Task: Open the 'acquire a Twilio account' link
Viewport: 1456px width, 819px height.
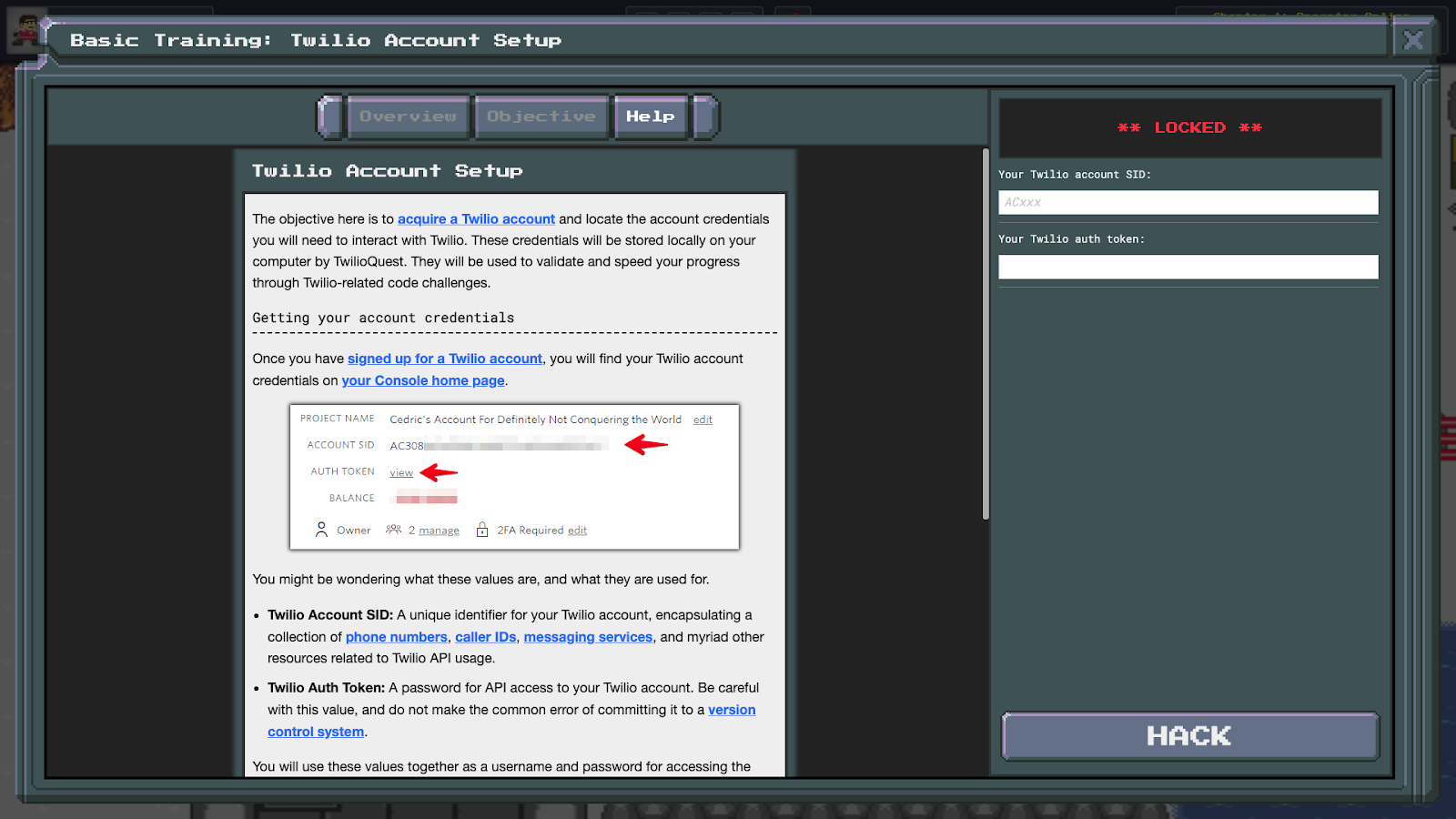Action: tap(476, 219)
